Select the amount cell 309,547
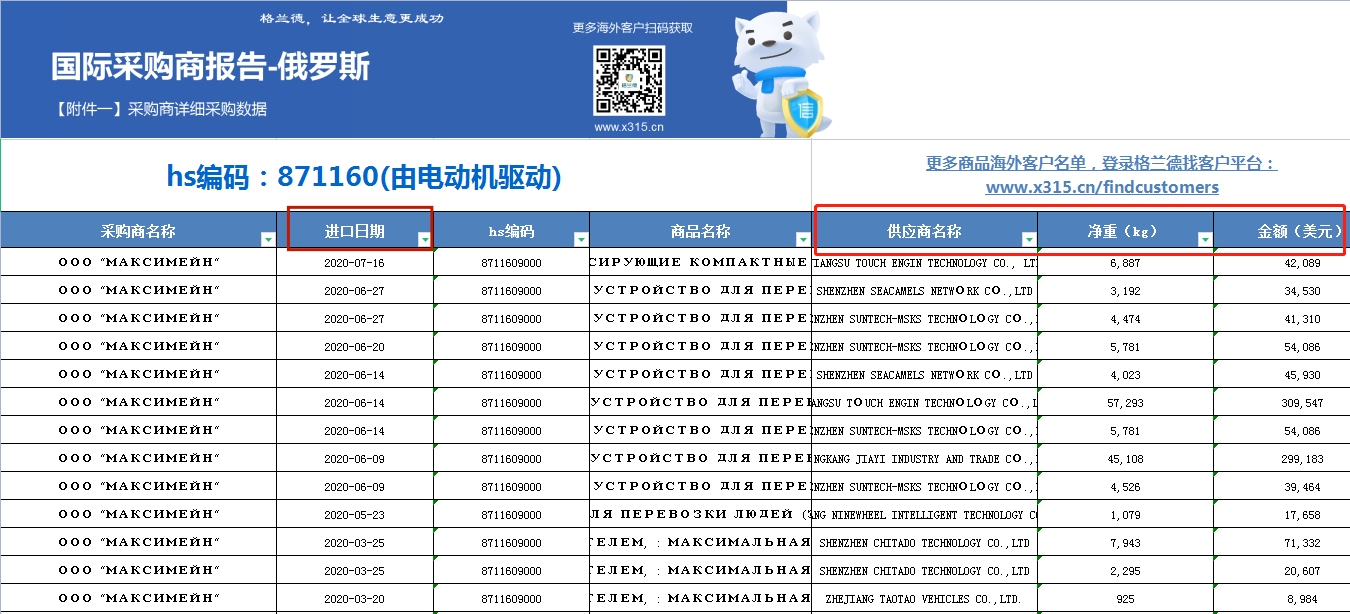 [x=1282, y=403]
